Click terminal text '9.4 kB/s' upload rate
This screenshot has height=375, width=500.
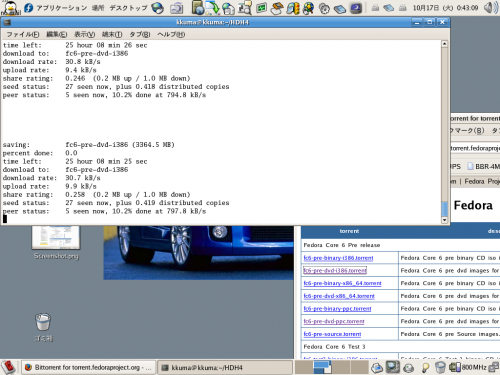(81, 70)
